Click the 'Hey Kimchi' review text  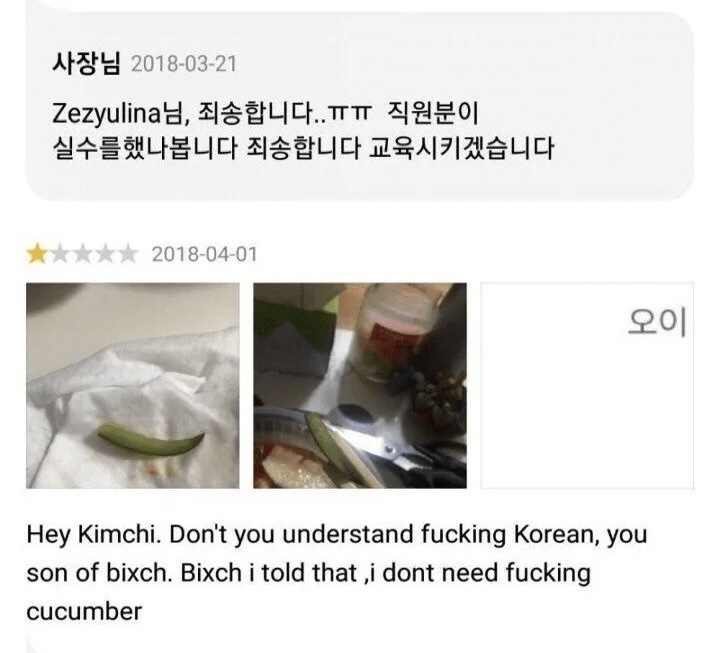click(x=337, y=573)
